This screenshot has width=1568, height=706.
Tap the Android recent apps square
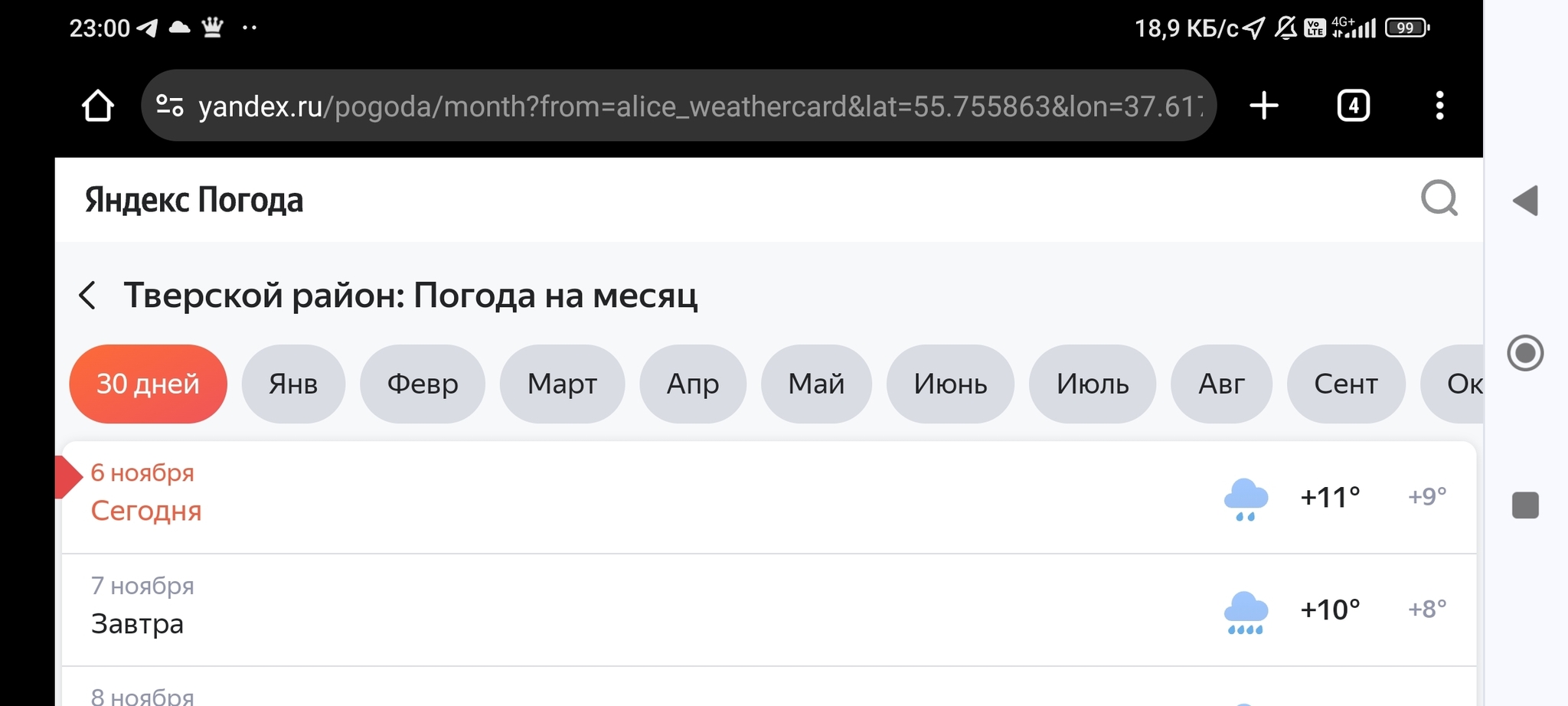(1525, 505)
